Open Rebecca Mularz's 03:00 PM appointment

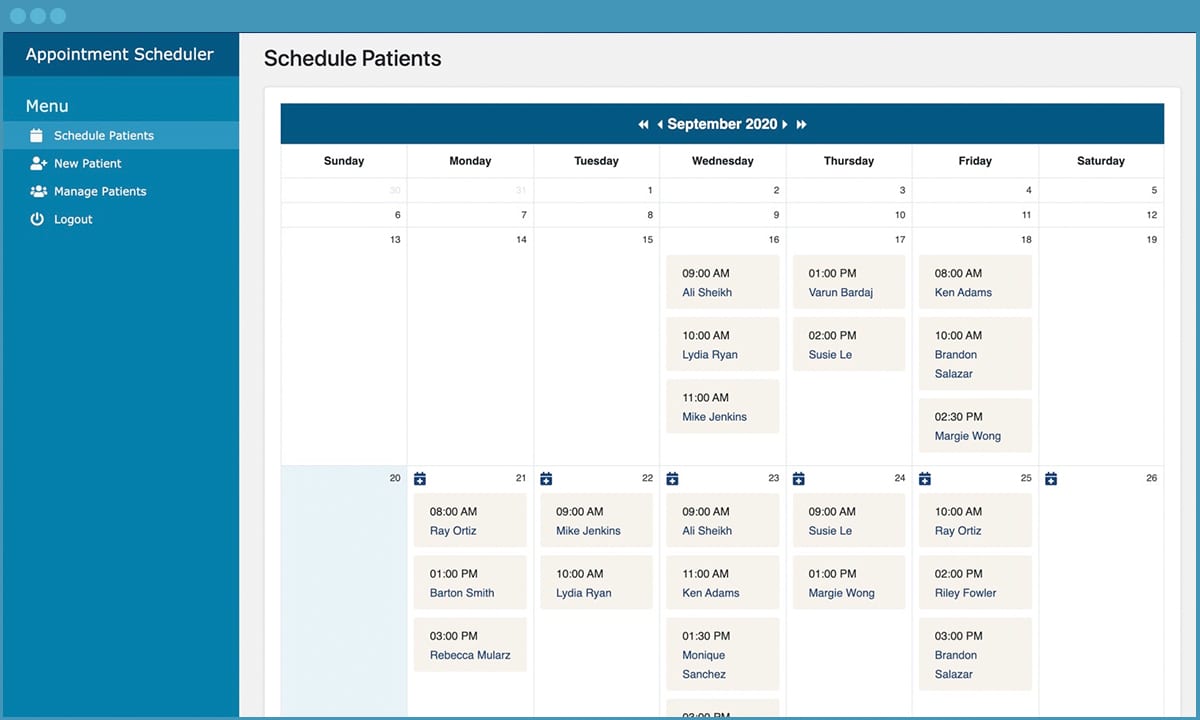tap(470, 645)
